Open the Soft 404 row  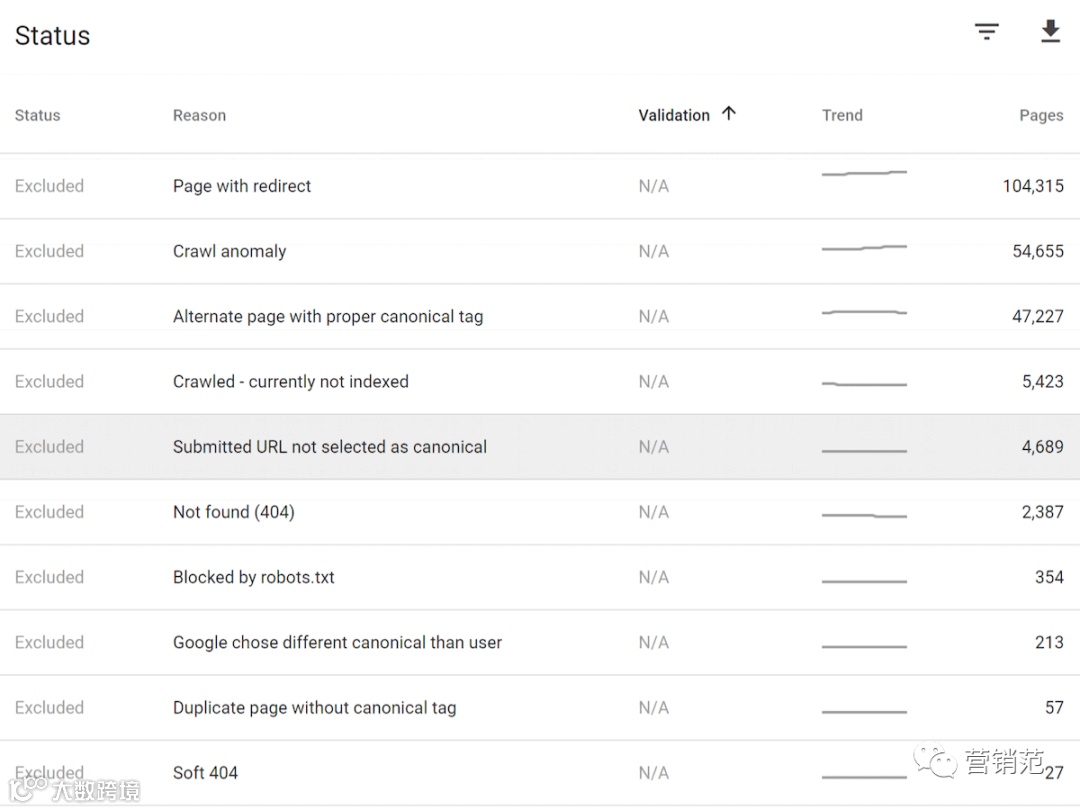pyautogui.click(x=205, y=772)
